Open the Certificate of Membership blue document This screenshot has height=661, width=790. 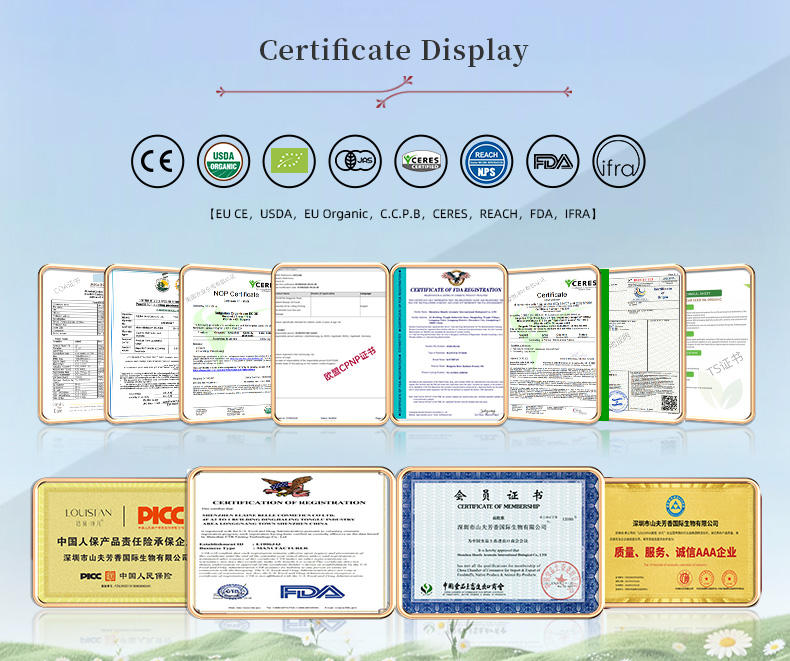tap(500, 543)
